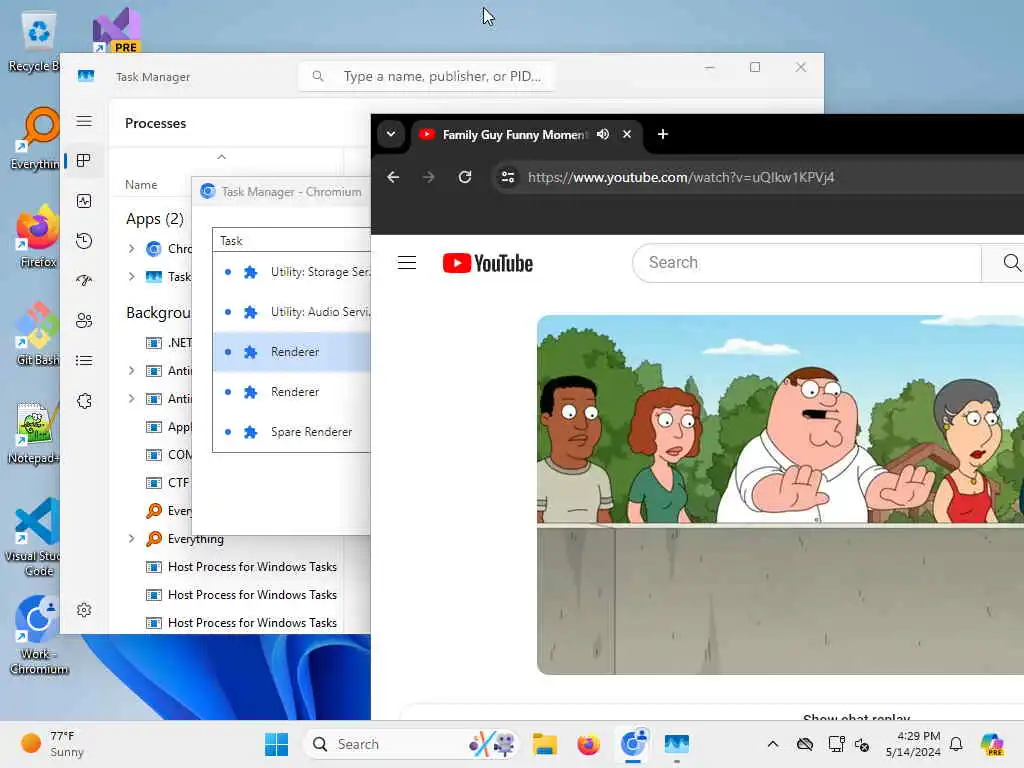Viewport: 1024px width, 768px height.
Task: Open Everything desktop shortcut
Action: point(37,138)
